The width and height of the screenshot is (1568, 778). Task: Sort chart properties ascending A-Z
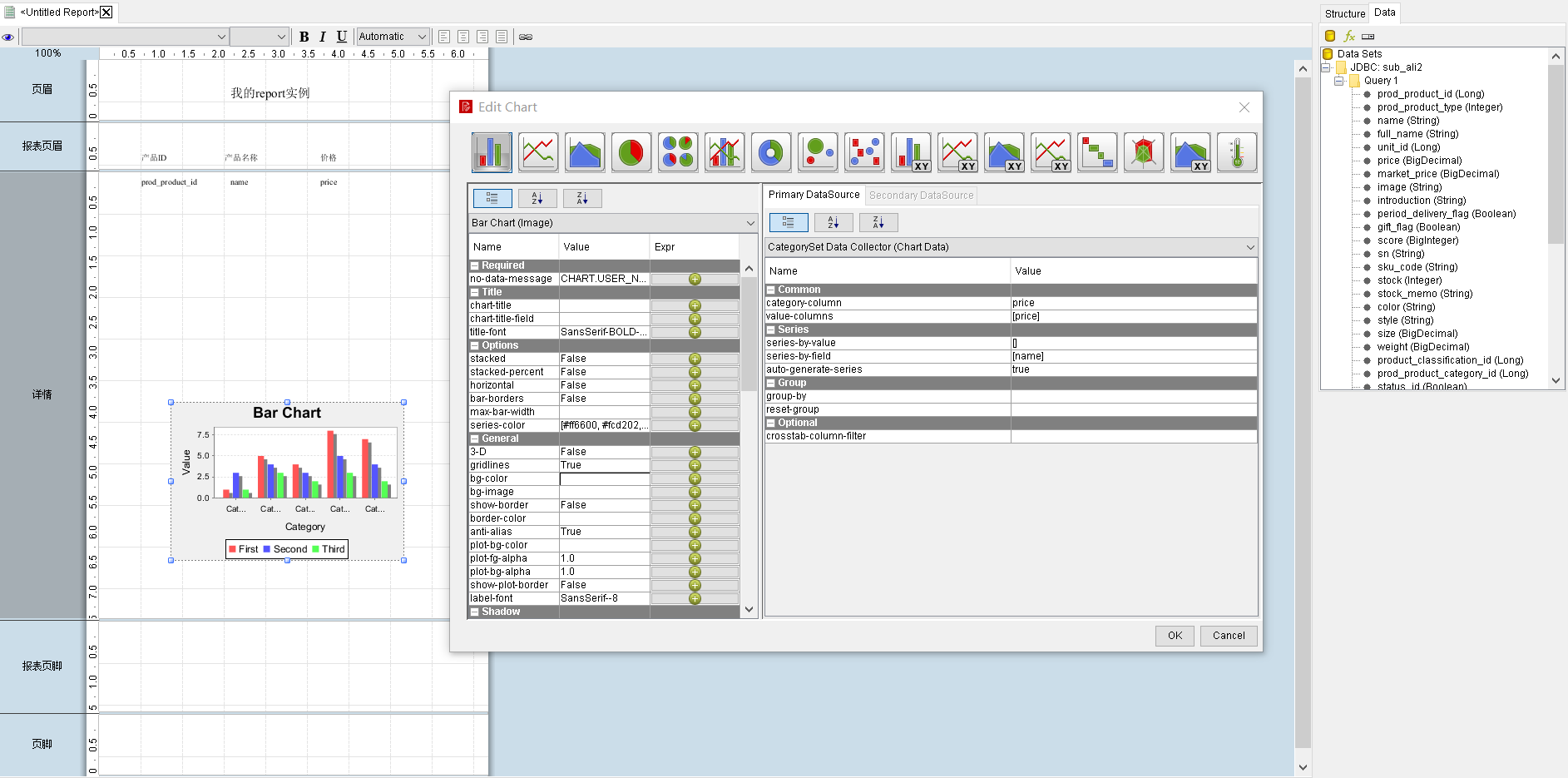(537, 198)
